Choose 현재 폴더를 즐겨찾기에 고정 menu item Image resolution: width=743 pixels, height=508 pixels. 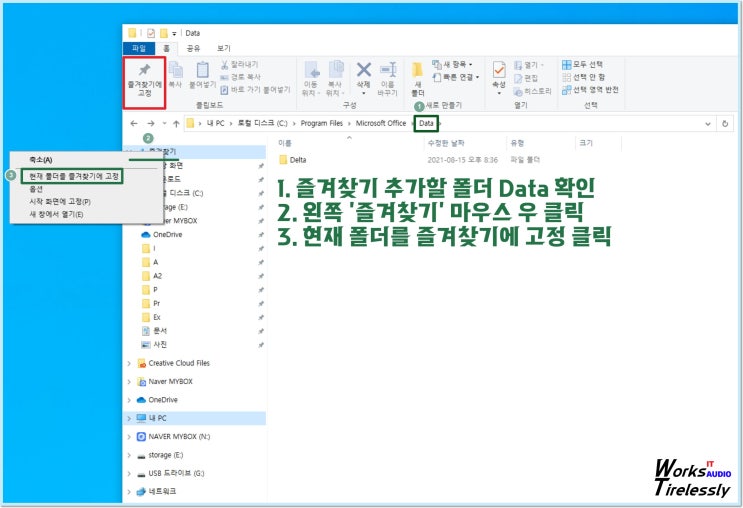point(72,176)
